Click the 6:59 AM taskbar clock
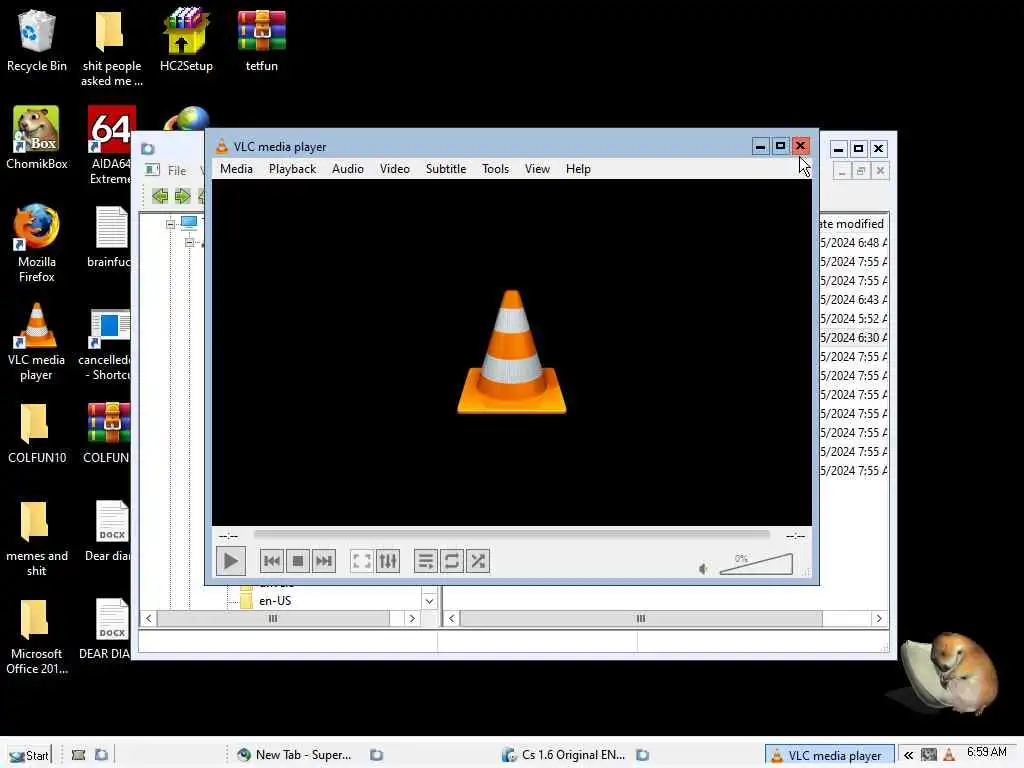 click(987, 752)
